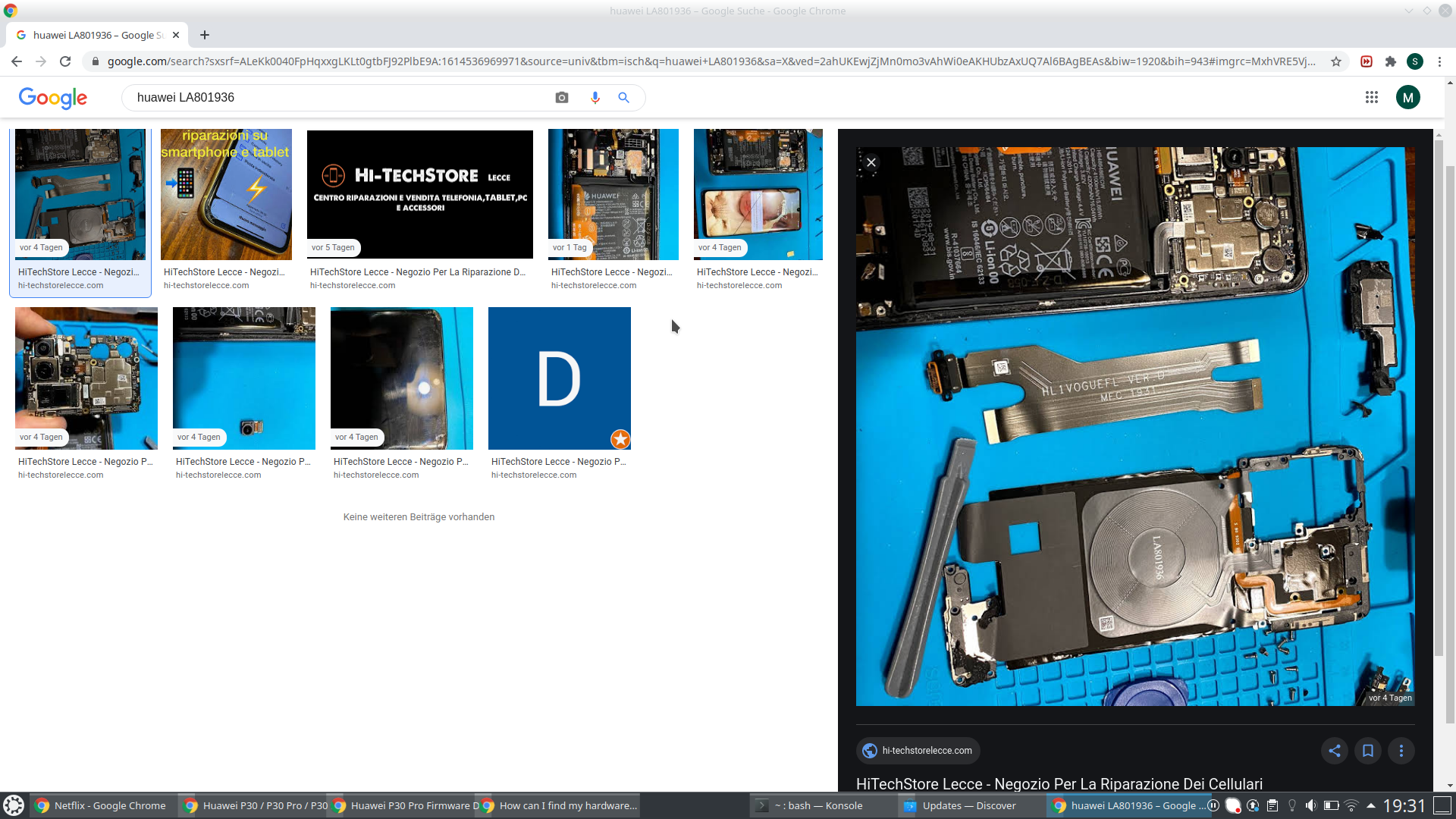Open the HiTechStore Lecce preview title link
Image resolution: width=1456 pixels, height=819 pixels.
(1059, 784)
